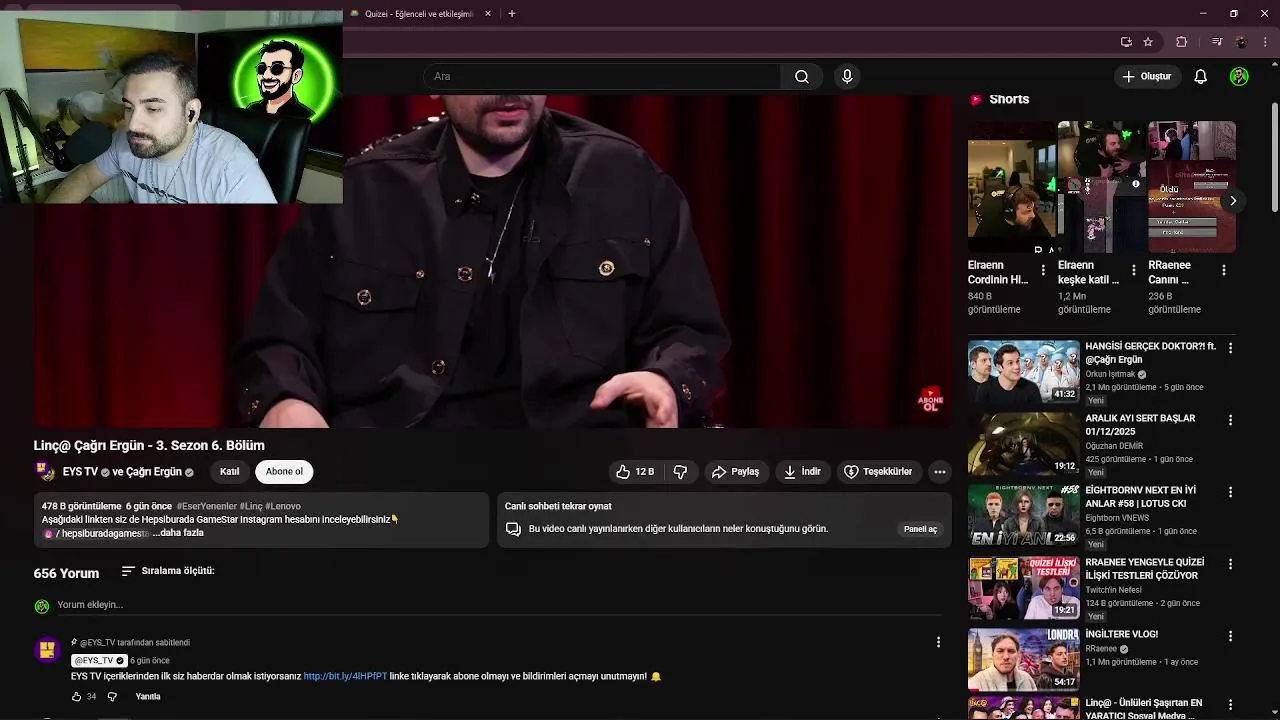Open ARALIK AYI SERT BAŞLAR thumbnail
Screen dimensions: 1280x720
[x=1023, y=444]
